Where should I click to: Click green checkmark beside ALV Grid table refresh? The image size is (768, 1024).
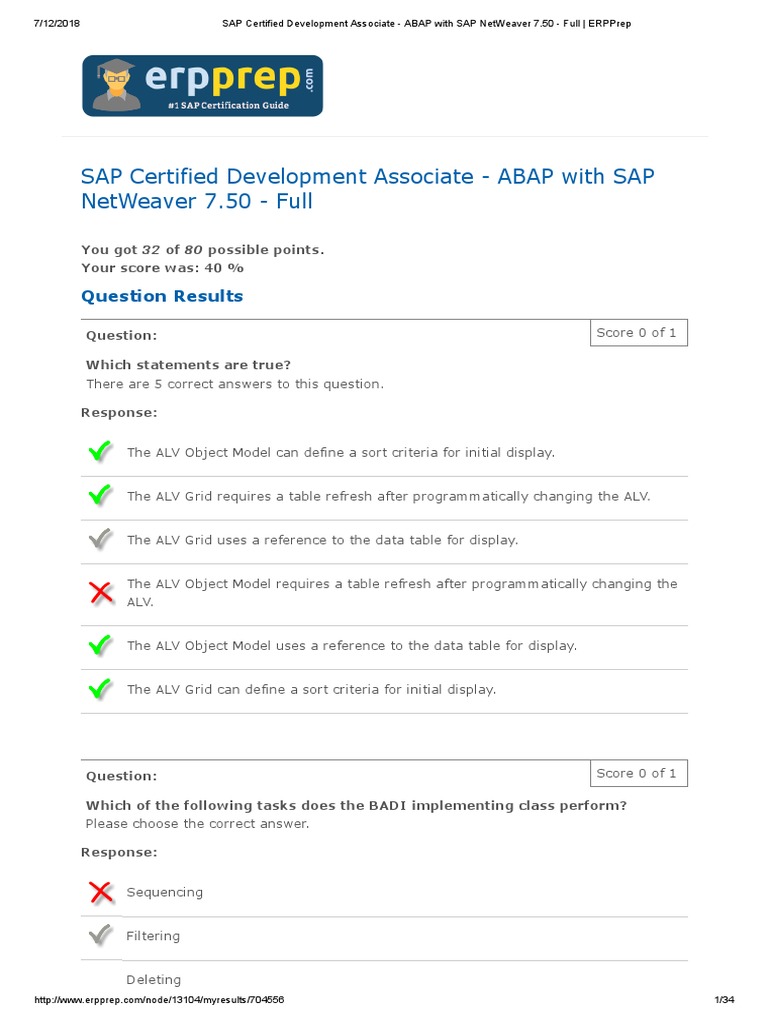pyautogui.click(x=100, y=496)
